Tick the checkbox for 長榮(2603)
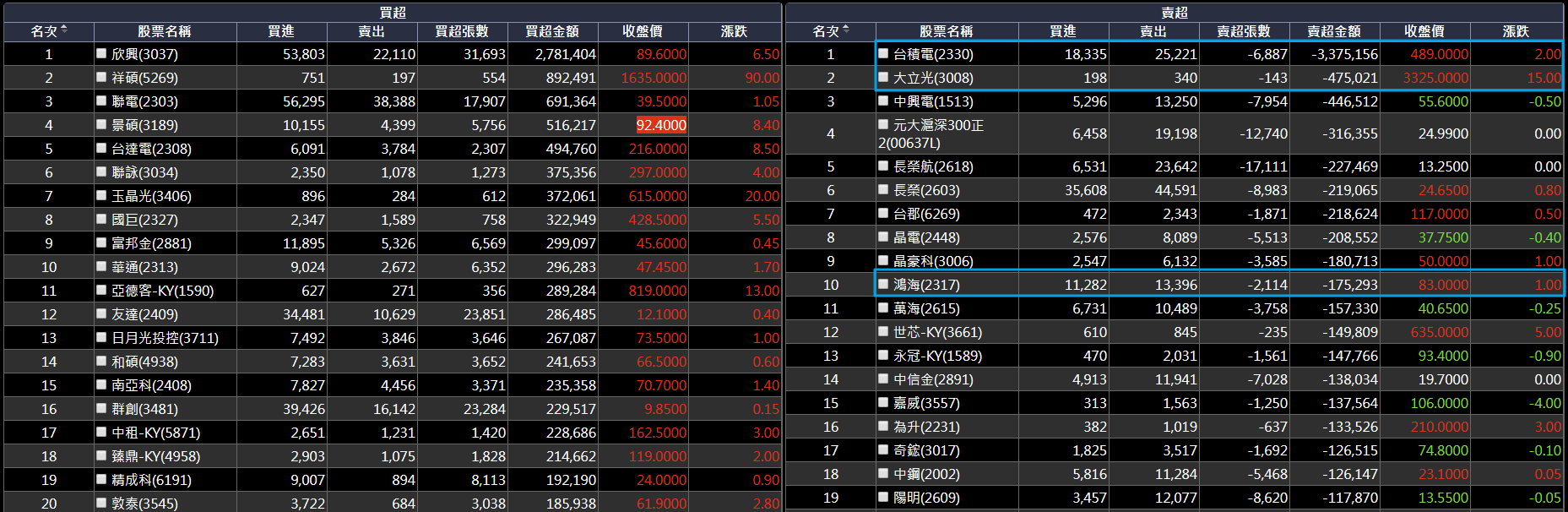1568x512 pixels. click(883, 189)
